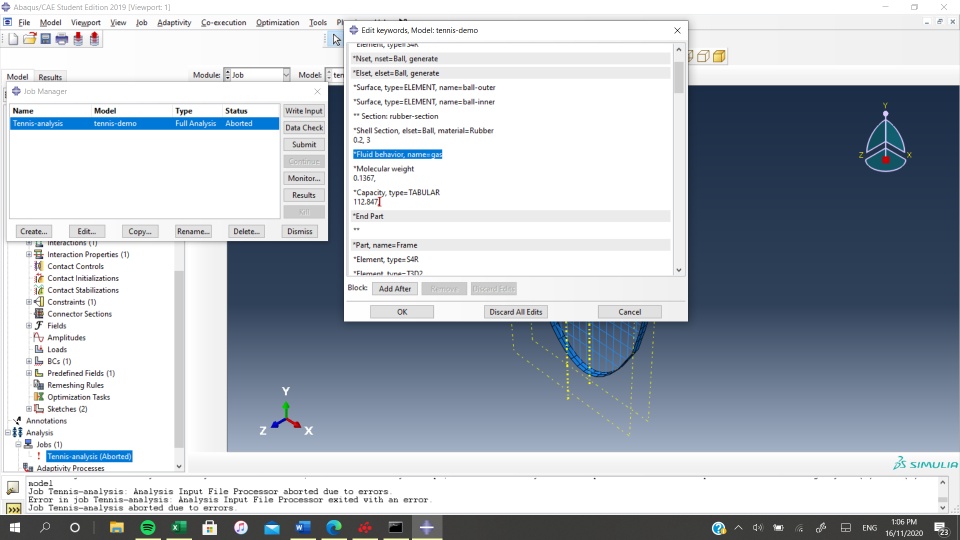Expand the Predefined Fields (1) node
This screenshot has height=540, width=960.
tap(29, 373)
